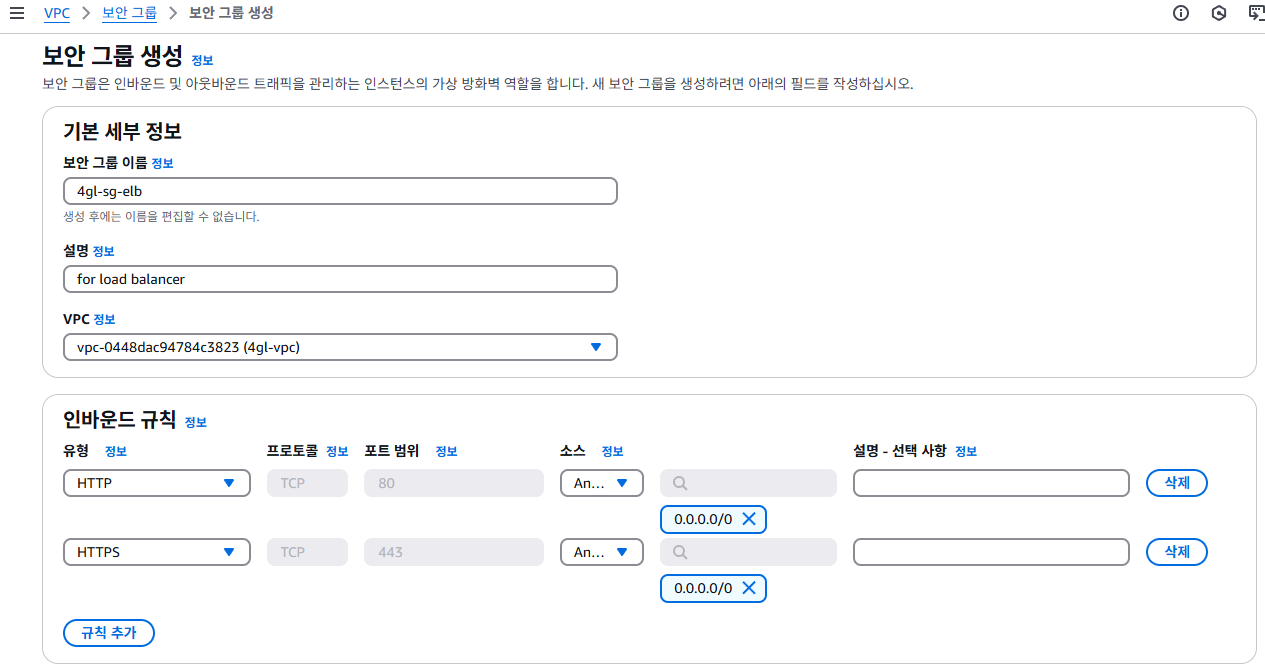Screen dimensions: 1265x667
Task: Go to VPC breadcrumb link
Action: tap(57, 13)
